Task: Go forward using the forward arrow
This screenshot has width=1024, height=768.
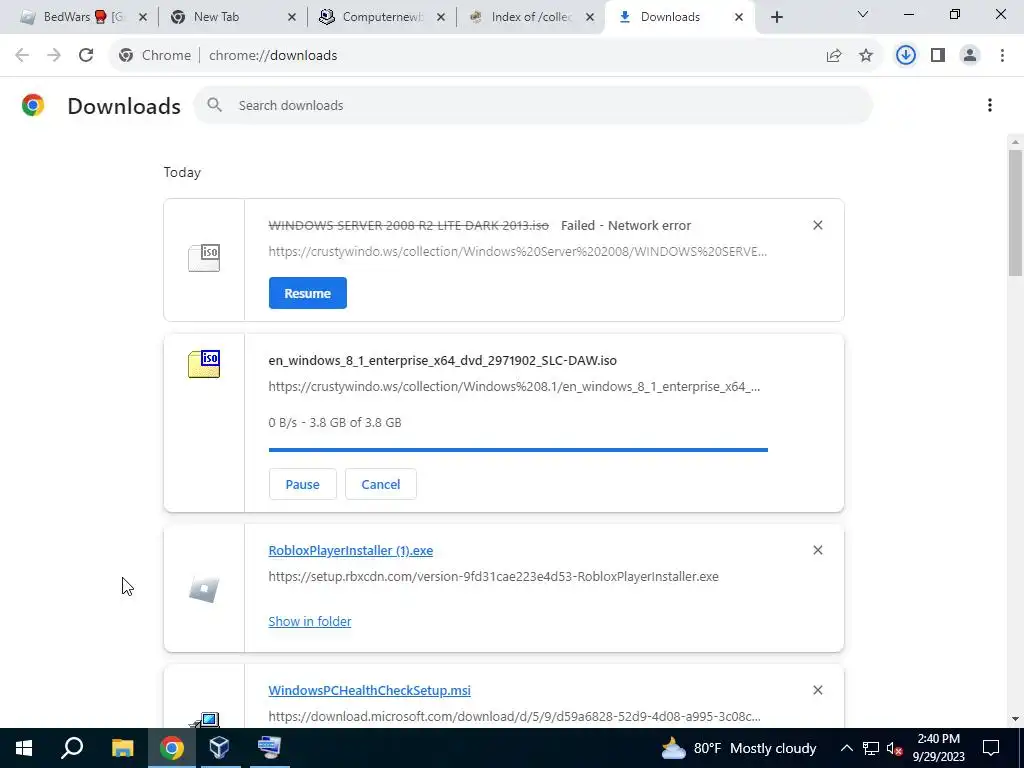Action: (x=54, y=56)
